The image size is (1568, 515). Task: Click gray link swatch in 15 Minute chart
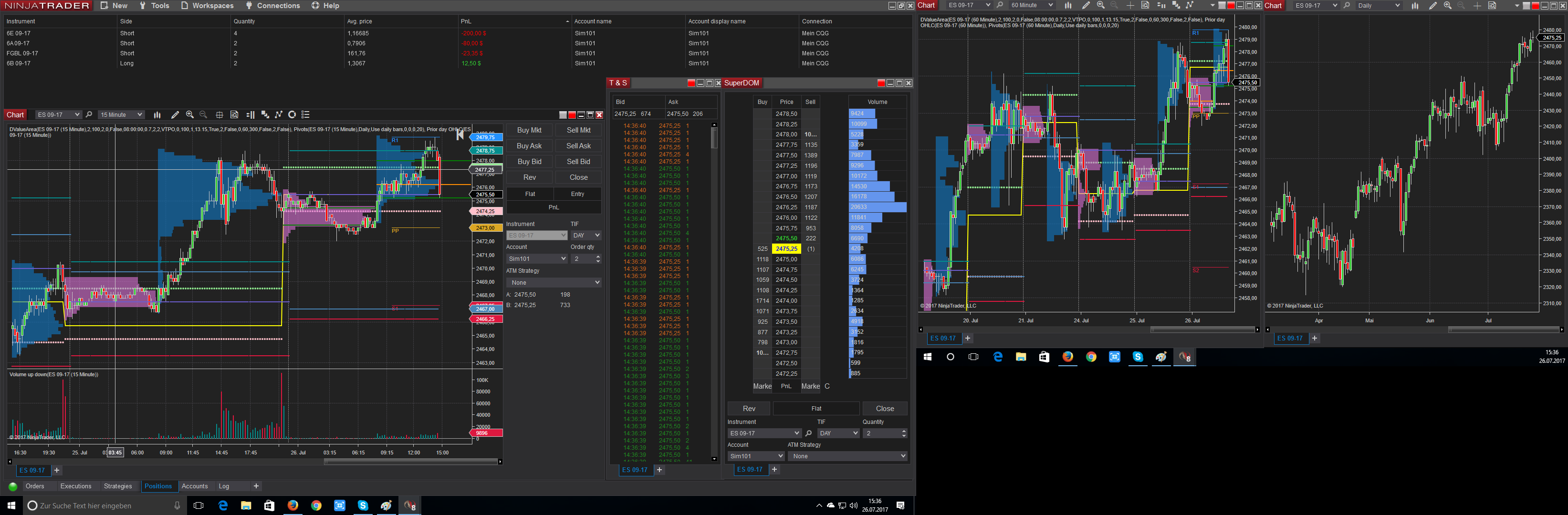point(563,115)
